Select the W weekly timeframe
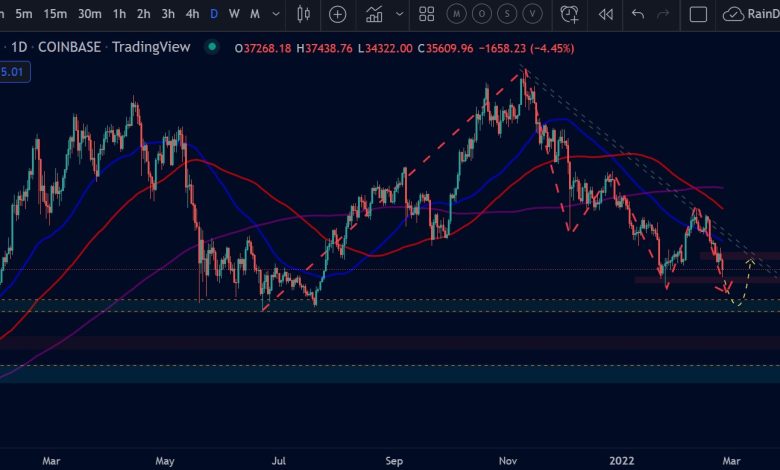Viewport: 780px width, 470px height. point(234,14)
